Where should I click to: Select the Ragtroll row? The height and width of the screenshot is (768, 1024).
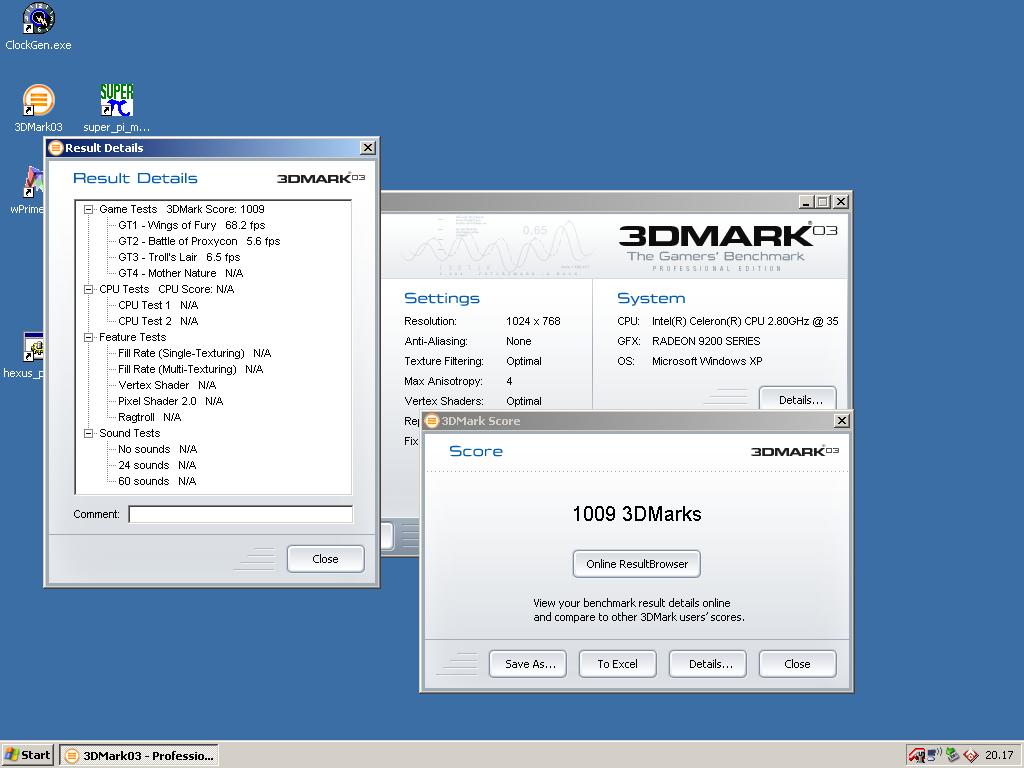click(x=149, y=417)
